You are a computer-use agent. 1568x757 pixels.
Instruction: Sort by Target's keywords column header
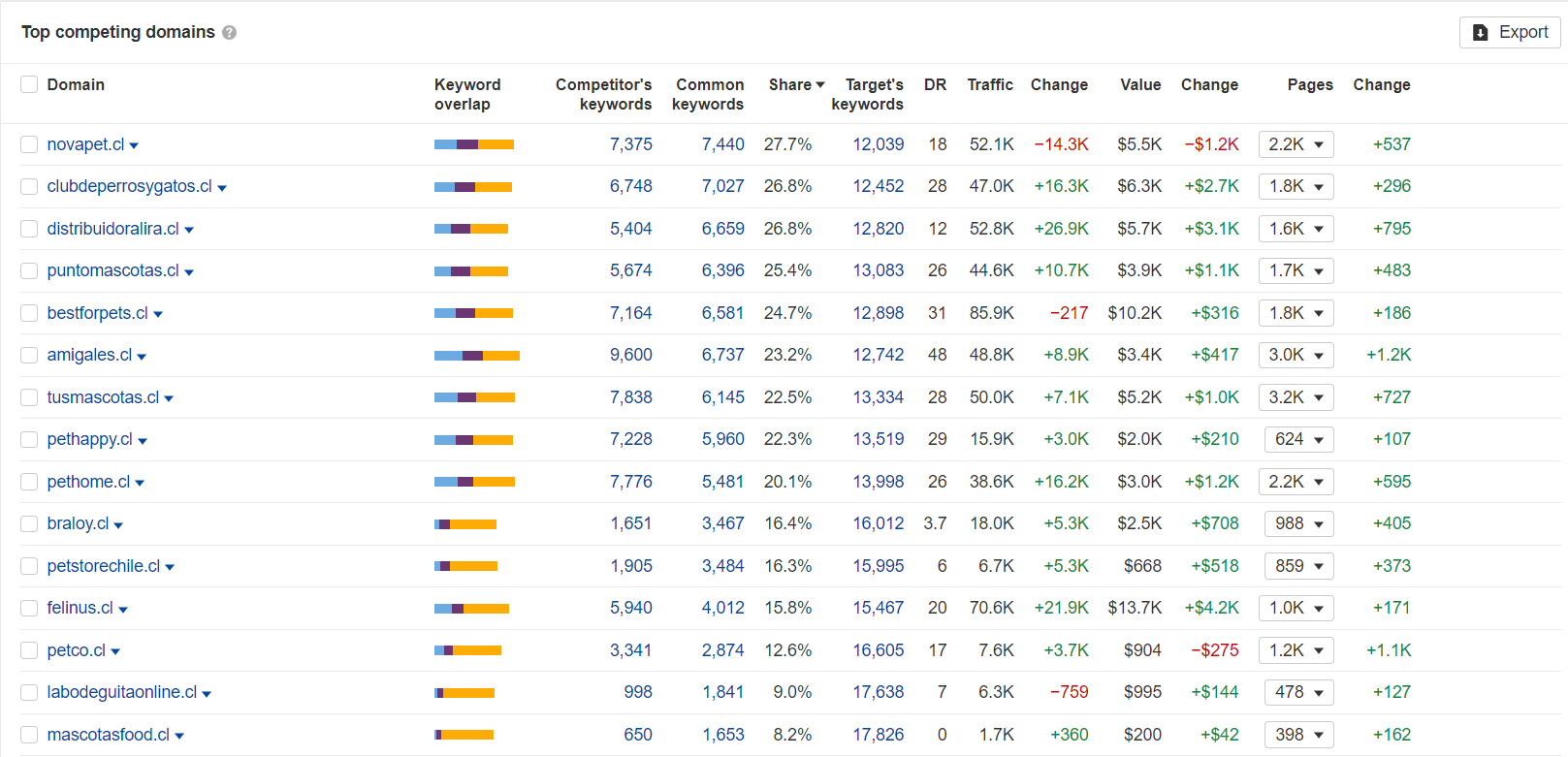pos(867,94)
